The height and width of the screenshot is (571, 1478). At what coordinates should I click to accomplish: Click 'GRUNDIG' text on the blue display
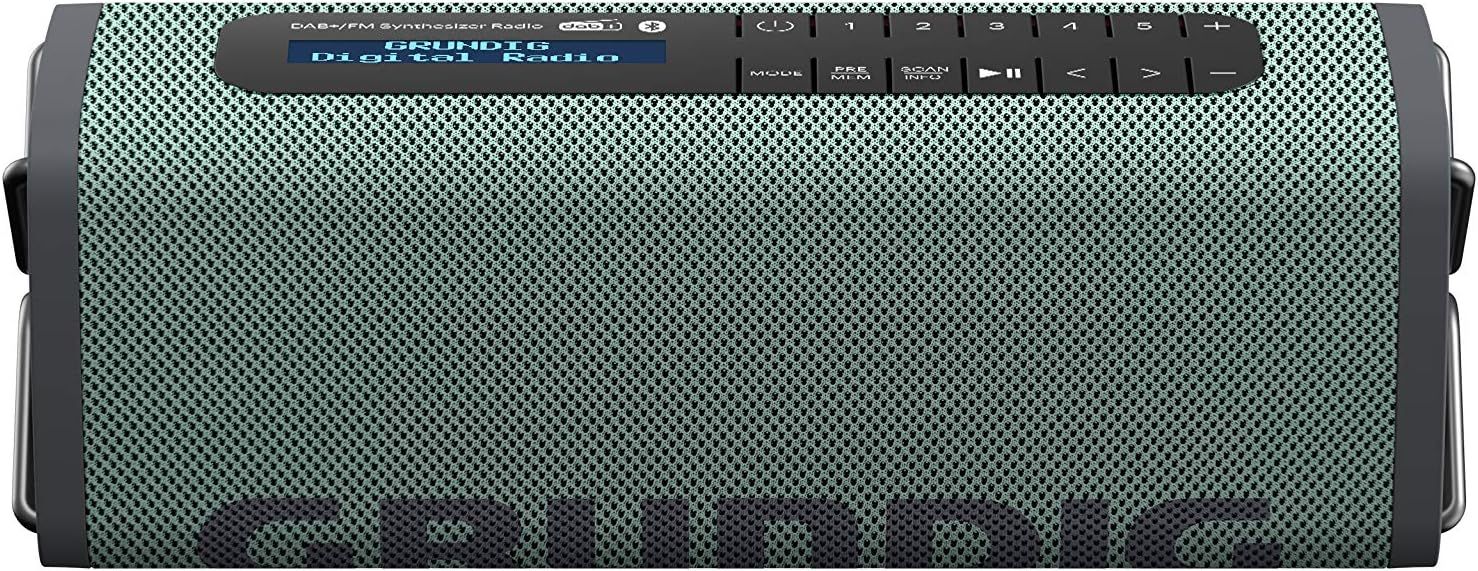coord(466,45)
